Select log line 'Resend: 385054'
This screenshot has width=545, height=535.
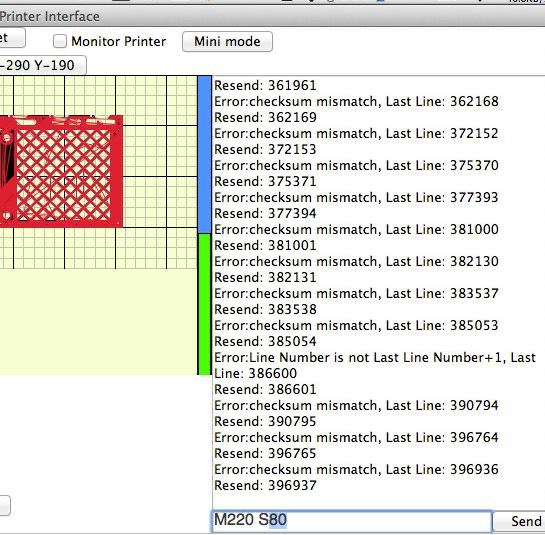(x=265, y=341)
